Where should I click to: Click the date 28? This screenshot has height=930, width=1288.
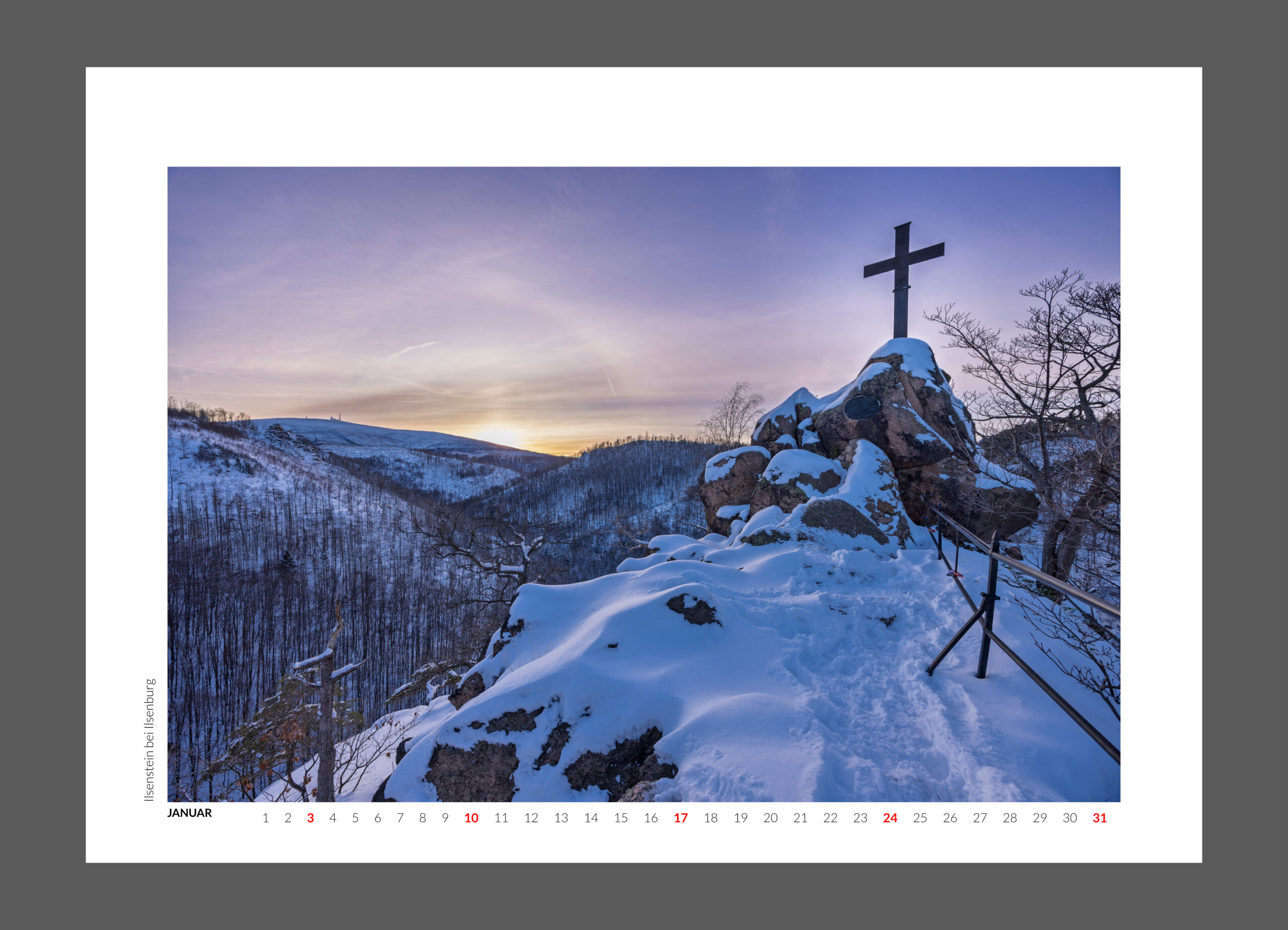(x=1010, y=817)
